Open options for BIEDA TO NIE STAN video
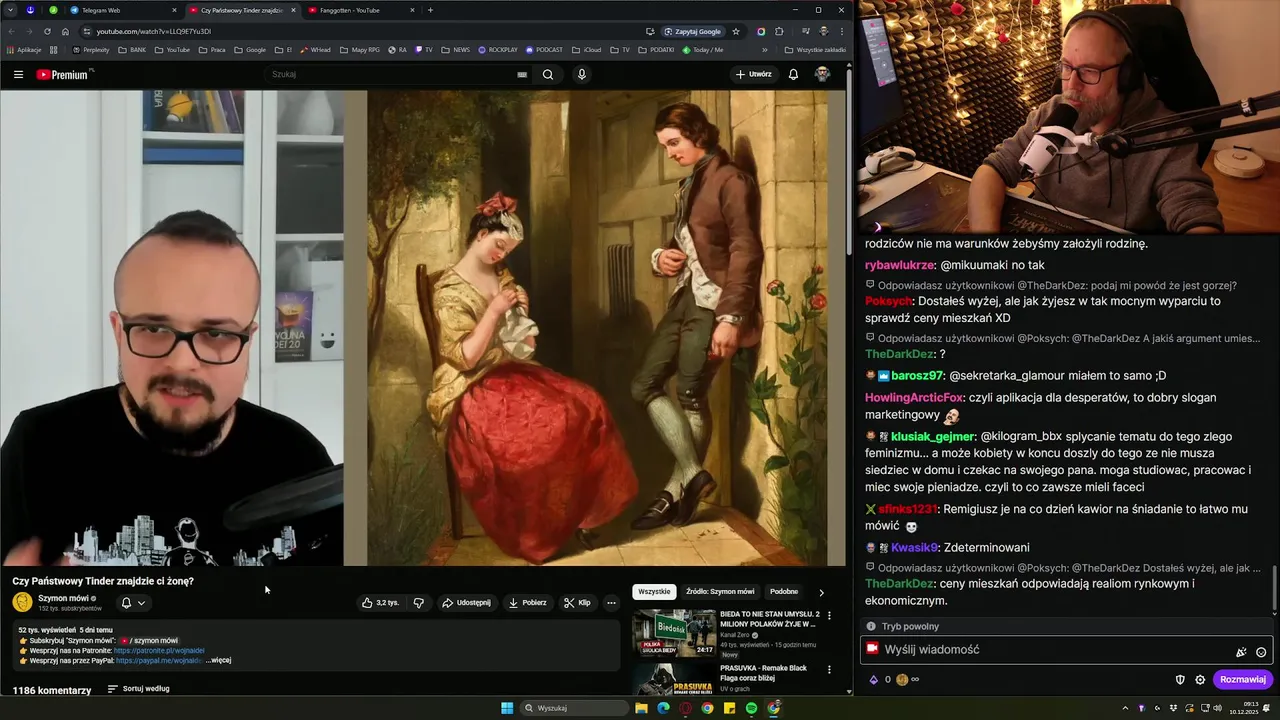1280x720 pixels. tap(829, 616)
